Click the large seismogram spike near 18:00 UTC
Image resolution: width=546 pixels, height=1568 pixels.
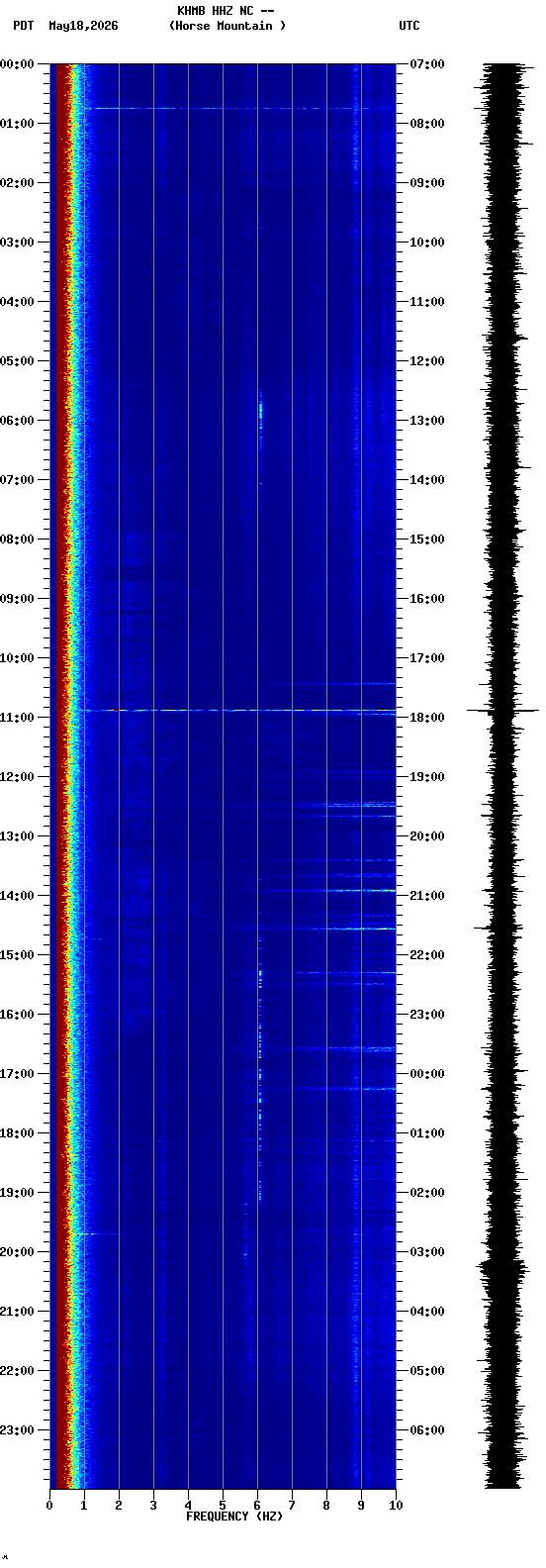point(502,711)
